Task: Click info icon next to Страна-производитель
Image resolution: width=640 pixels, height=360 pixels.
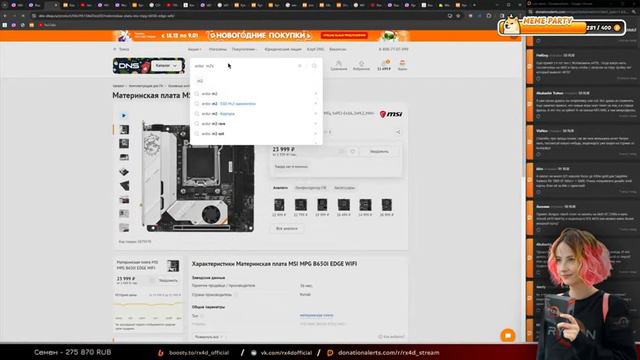Action: pos(236,294)
